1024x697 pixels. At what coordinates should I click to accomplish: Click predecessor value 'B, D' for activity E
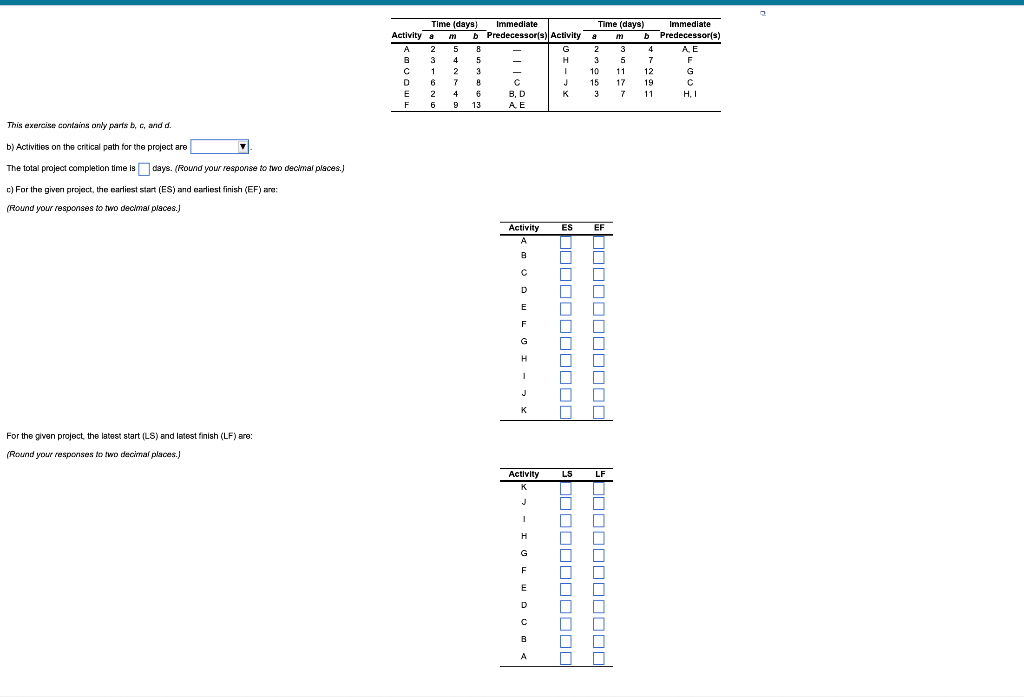(517, 94)
